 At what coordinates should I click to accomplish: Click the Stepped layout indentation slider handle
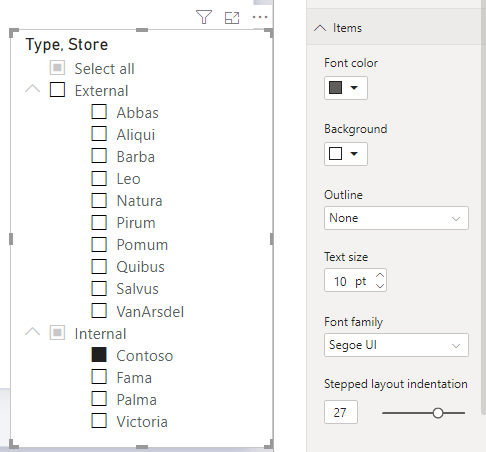tap(438, 413)
